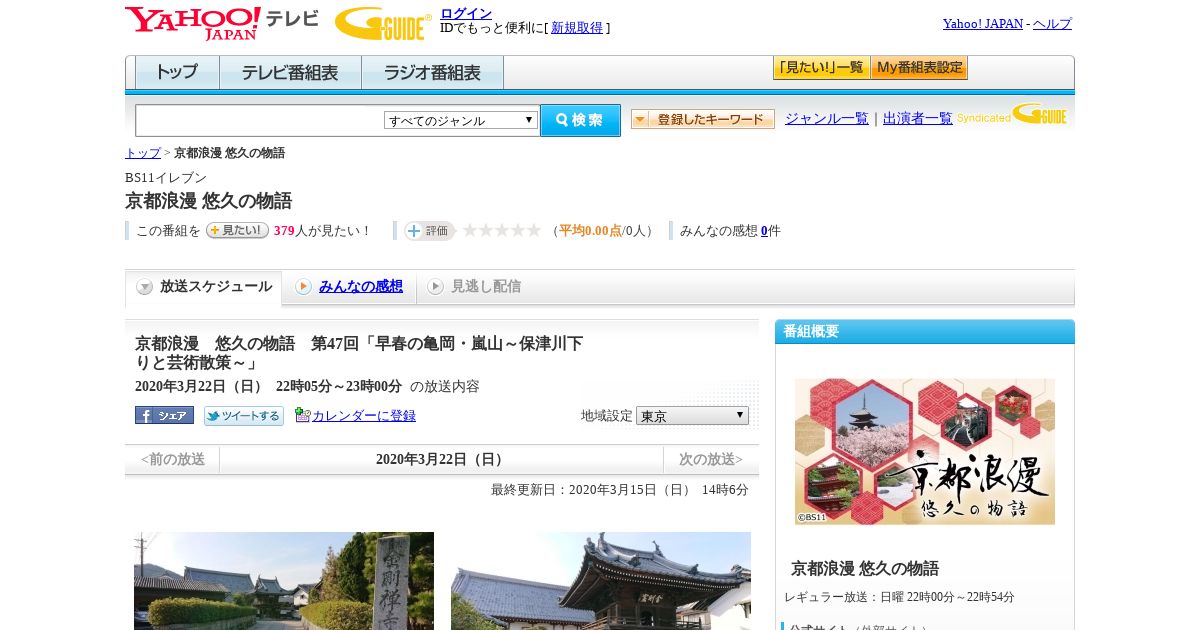Share on Facebook with シェア button
1200x630 pixels.
tap(164, 415)
